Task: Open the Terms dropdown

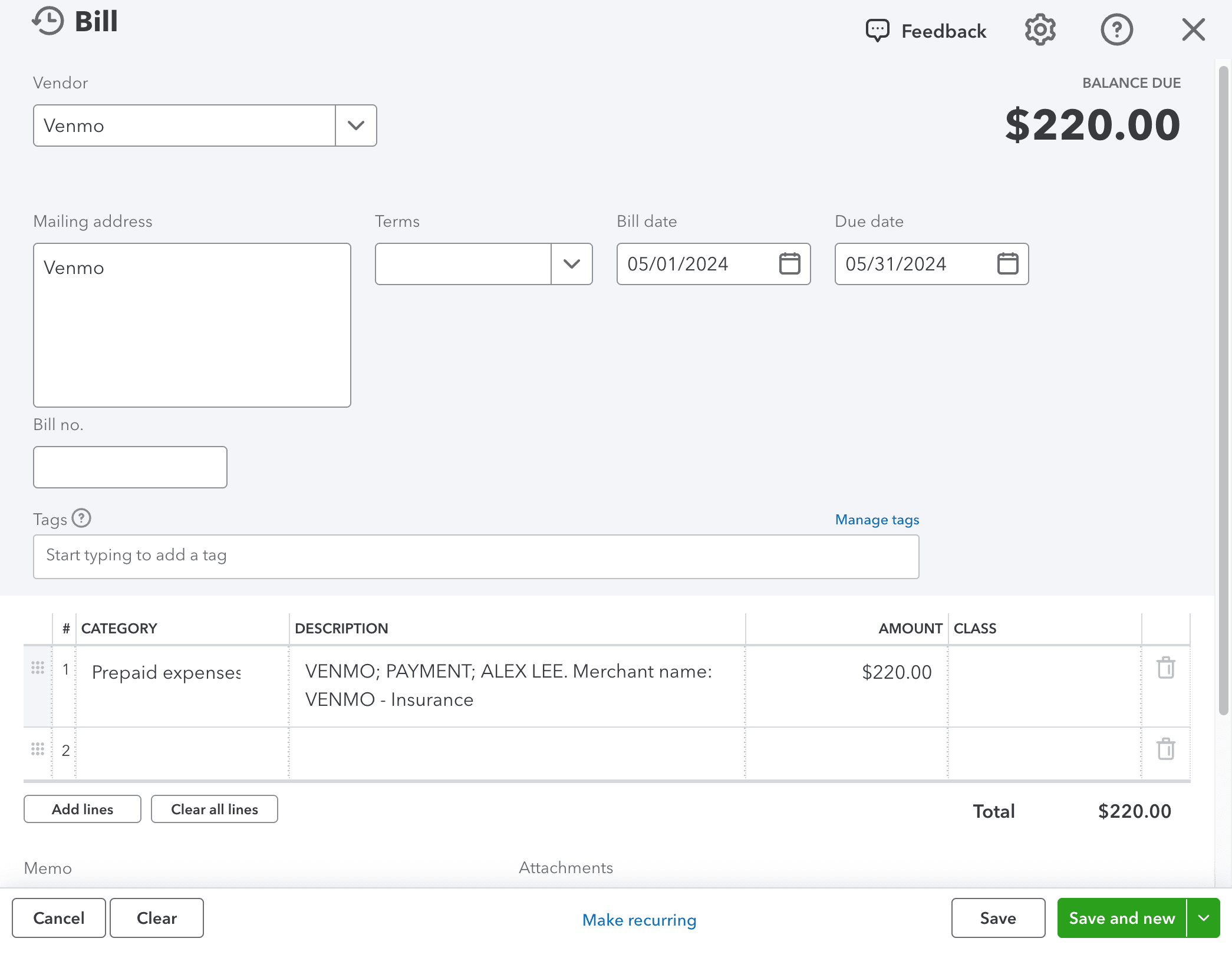Action: coord(571,264)
